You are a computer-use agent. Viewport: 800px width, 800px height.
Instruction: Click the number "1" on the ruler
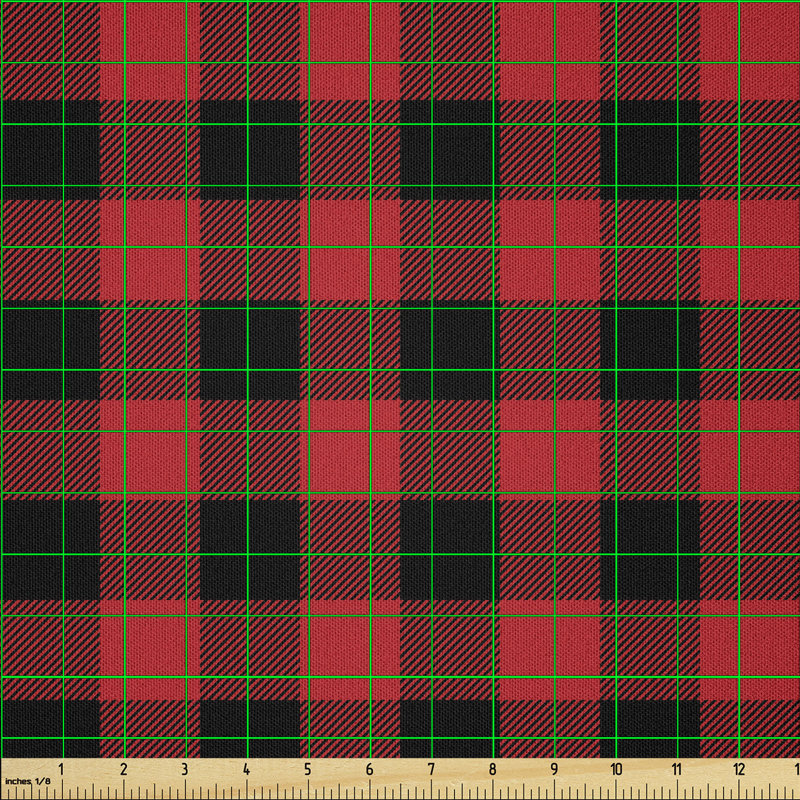tap(61, 769)
